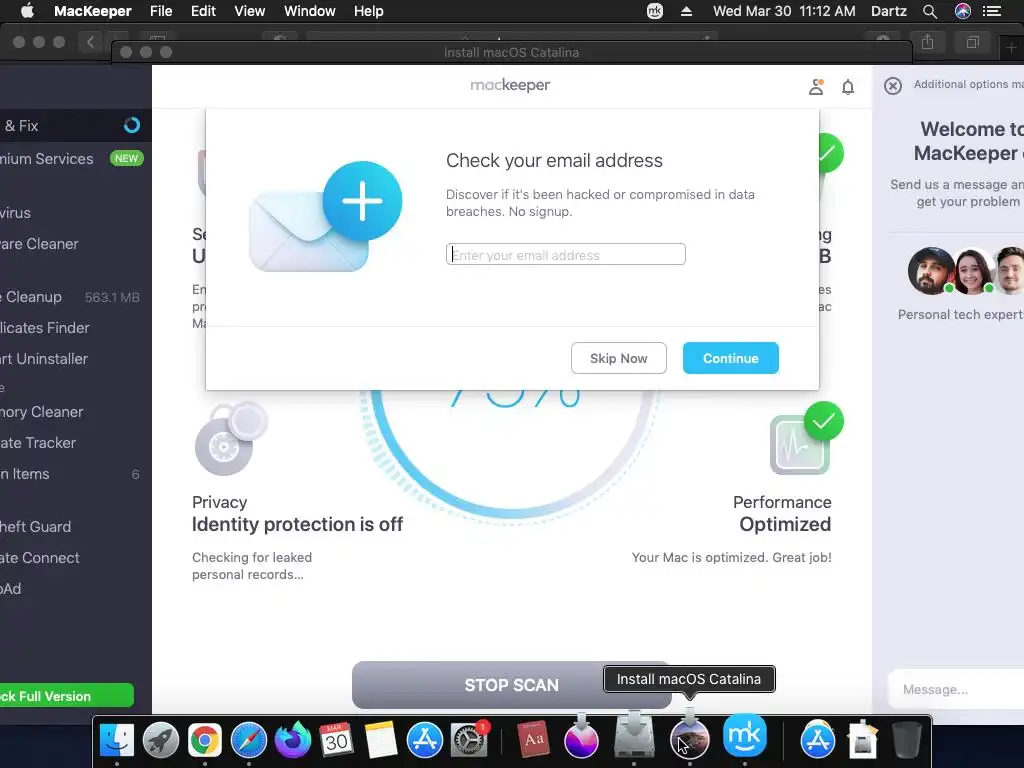Open the macOS Monterey installer dock icon

tap(581, 738)
